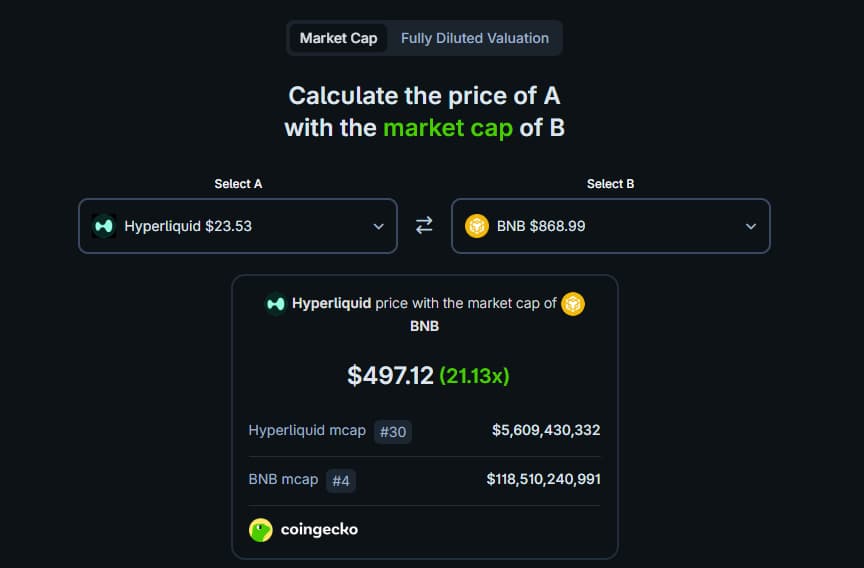Click the CoinGecko gecko logo icon

(x=261, y=530)
